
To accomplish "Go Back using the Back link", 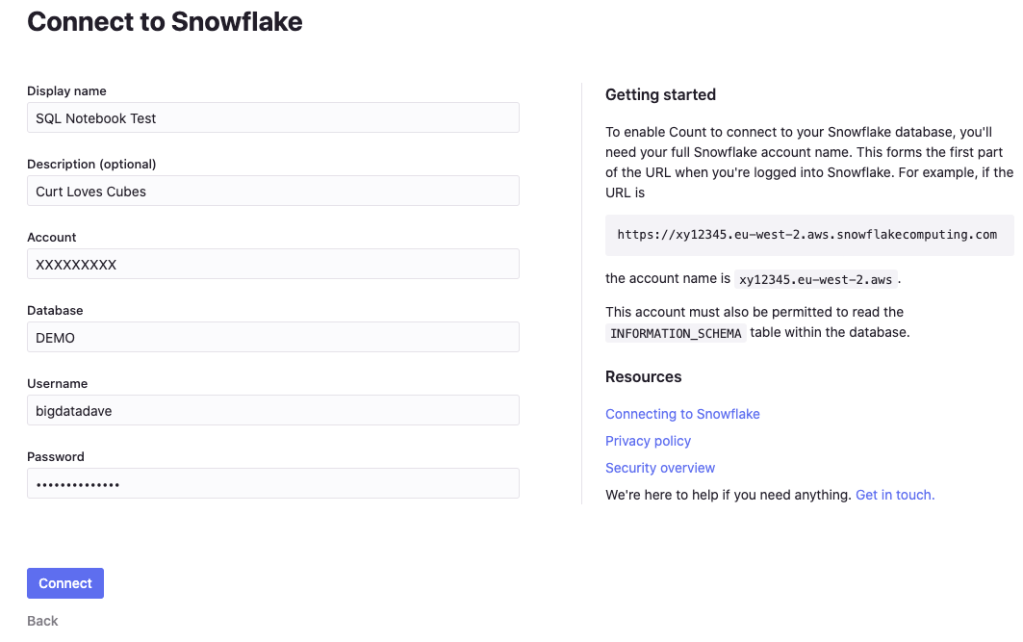I will pos(42,621).
